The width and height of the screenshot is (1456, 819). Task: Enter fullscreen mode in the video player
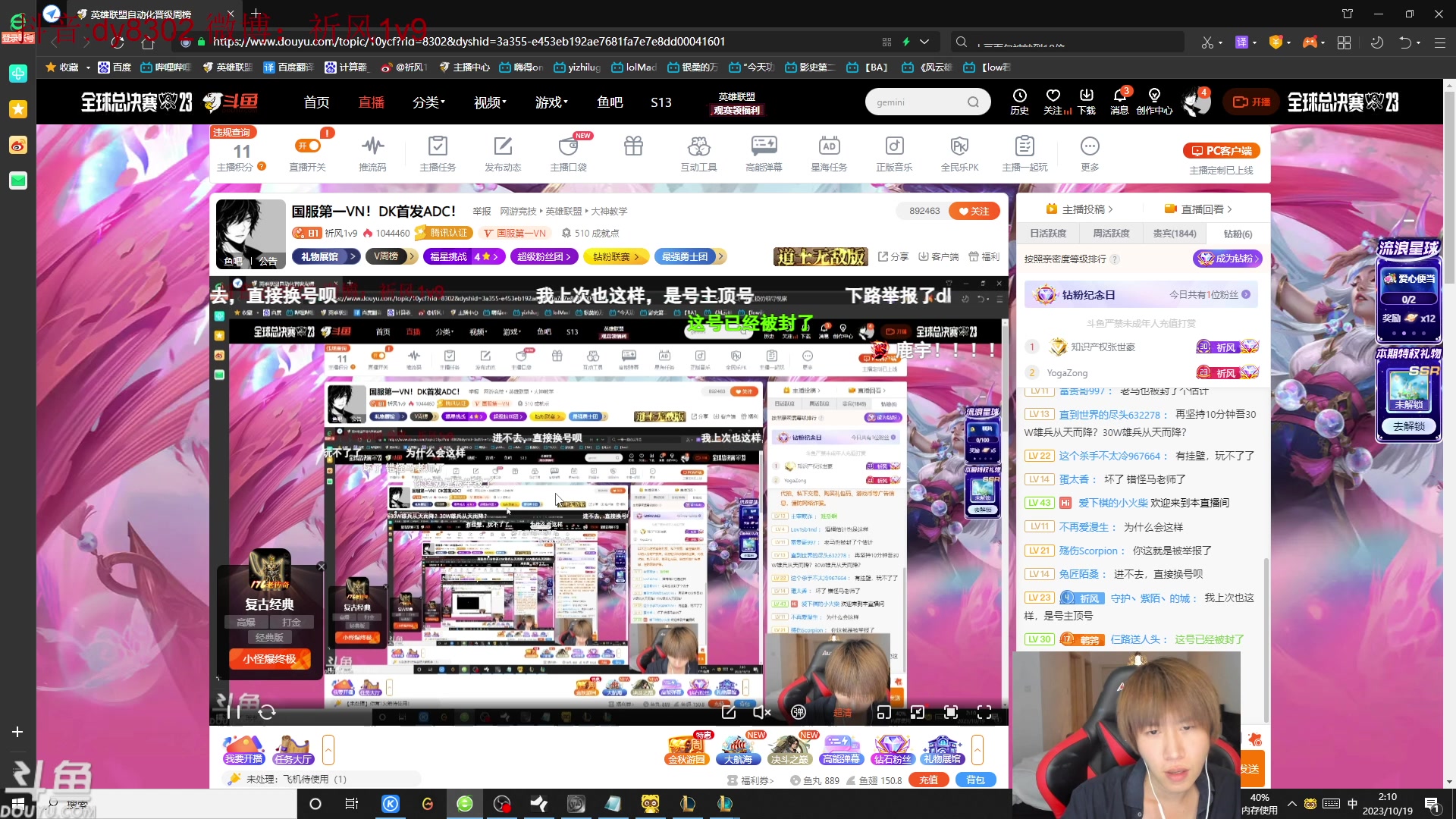[984, 712]
